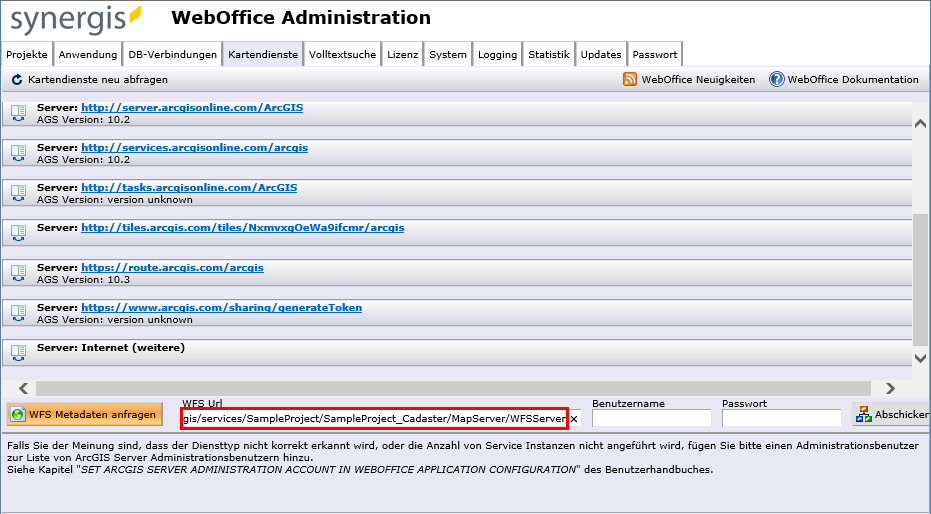The image size is (931, 514).
Task: Click the server icon beside route.arcgis.com/arcgis
Action: tap(18, 273)
